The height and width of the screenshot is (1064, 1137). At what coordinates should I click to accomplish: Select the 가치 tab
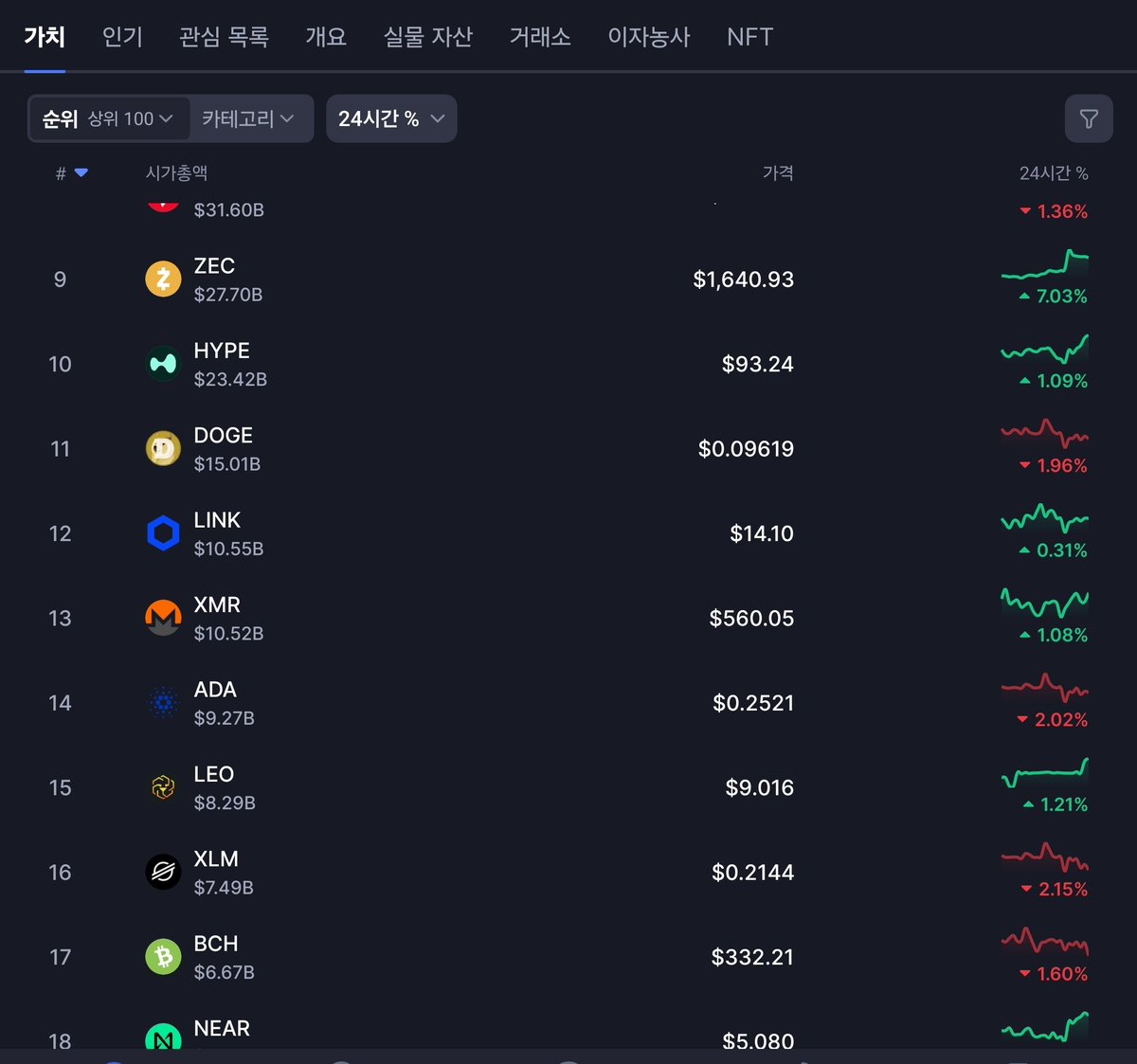(45, 37)
